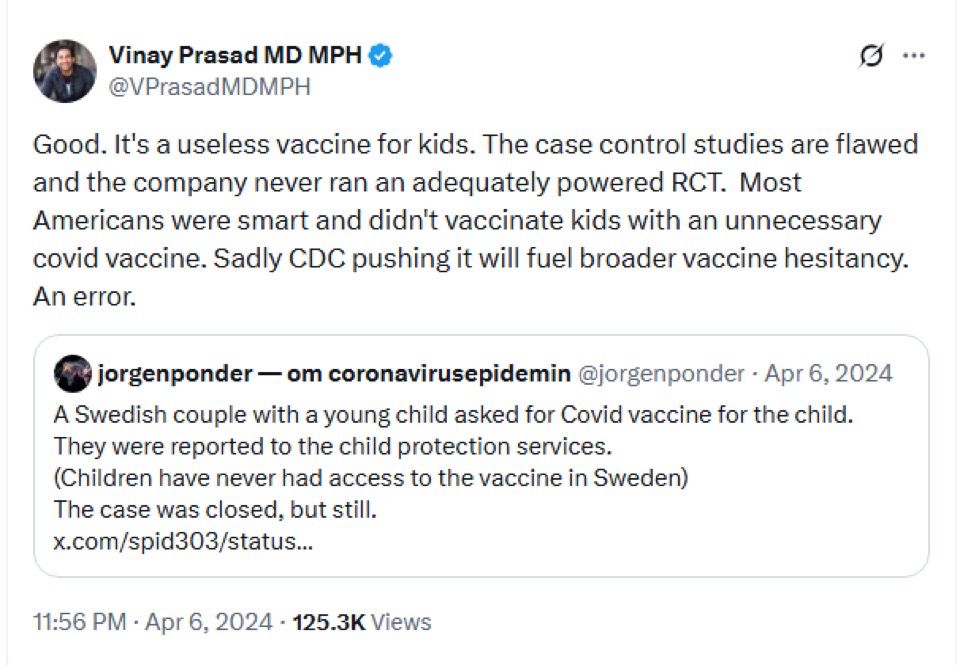Open the @VPrasadMDMPH handle link

coord(210,87)
